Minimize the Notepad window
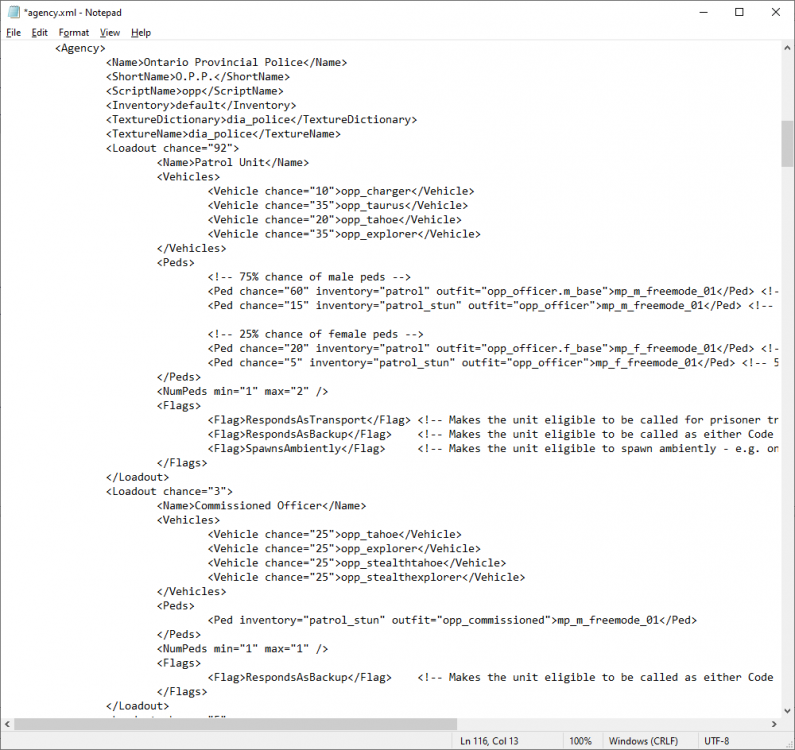Image resolution: width=795 pixels, height=750 pixels. pyautogui.click(x=703, y=12)
